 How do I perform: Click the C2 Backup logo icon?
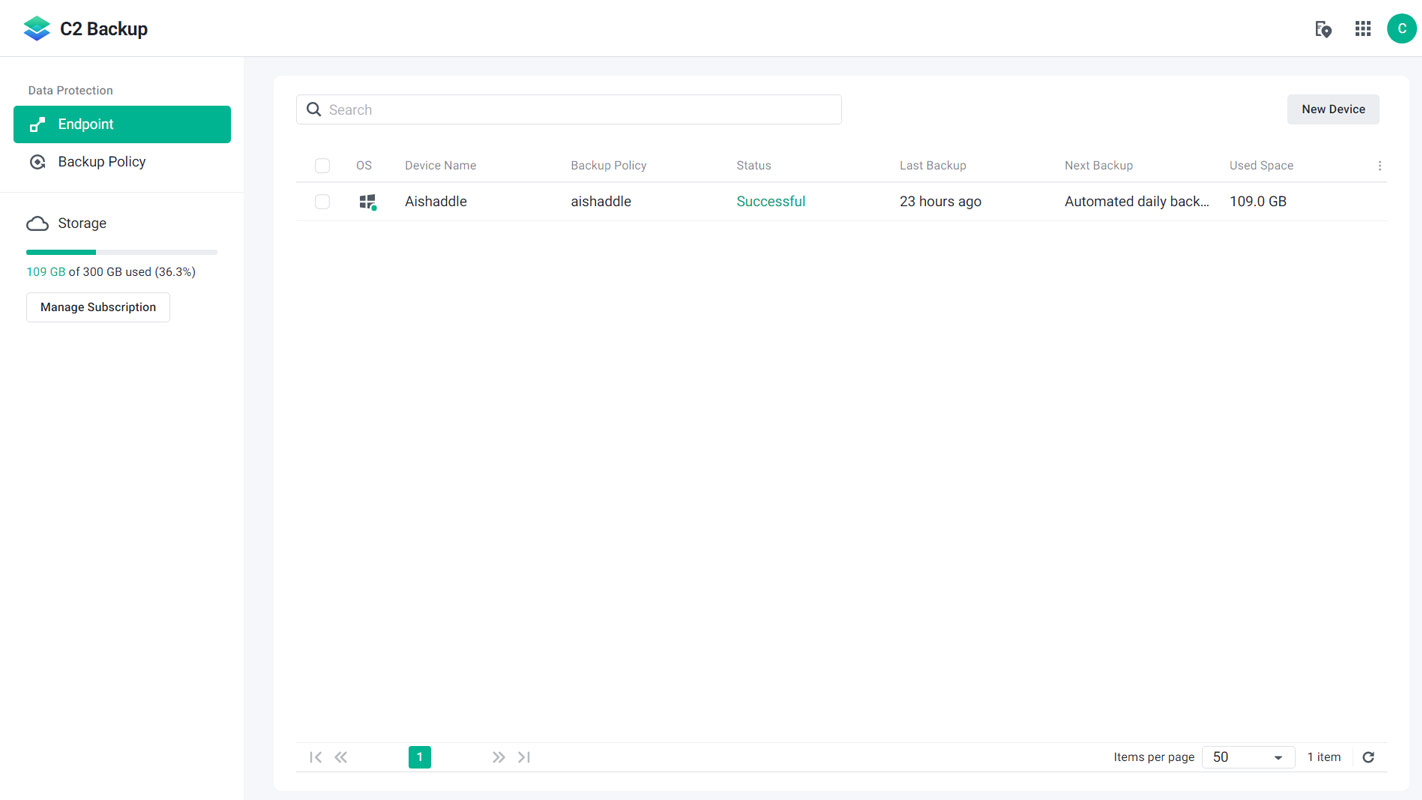pyautogui.click(x=37, y=29)
